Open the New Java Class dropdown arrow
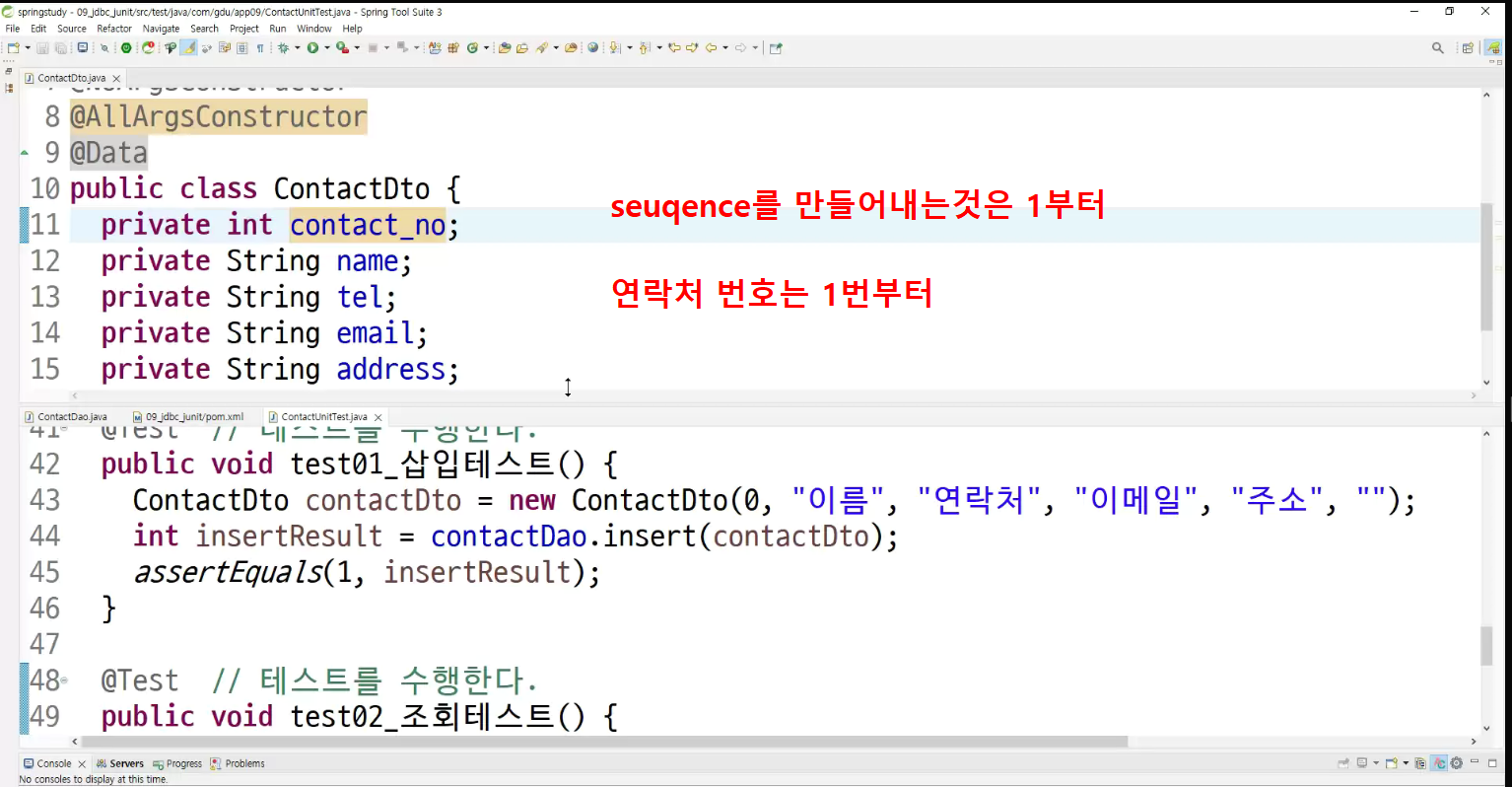 coord(486,47)
